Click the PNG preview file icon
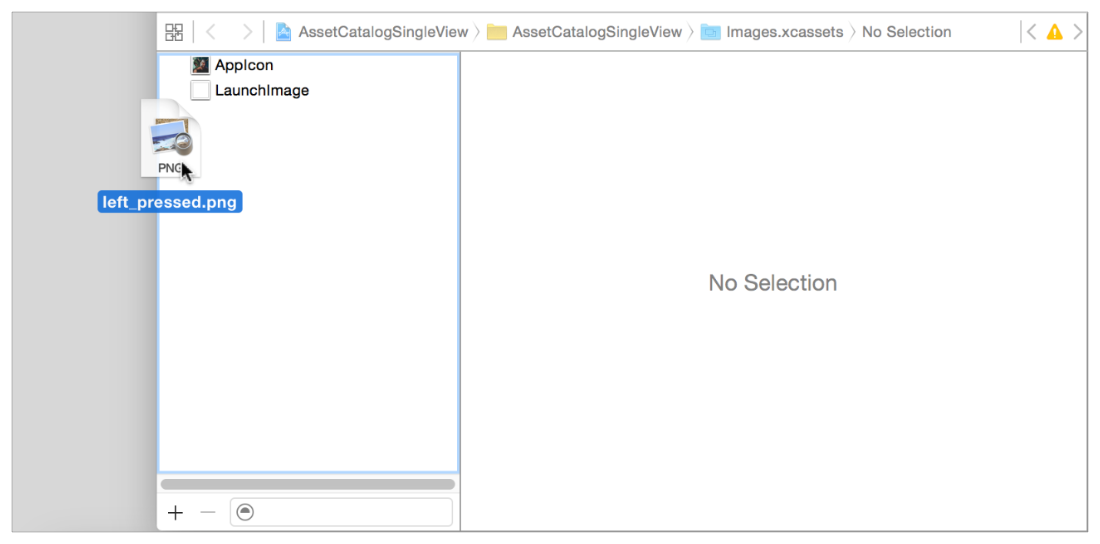Screen dimensions: 1100x544 tap(171, 138)
